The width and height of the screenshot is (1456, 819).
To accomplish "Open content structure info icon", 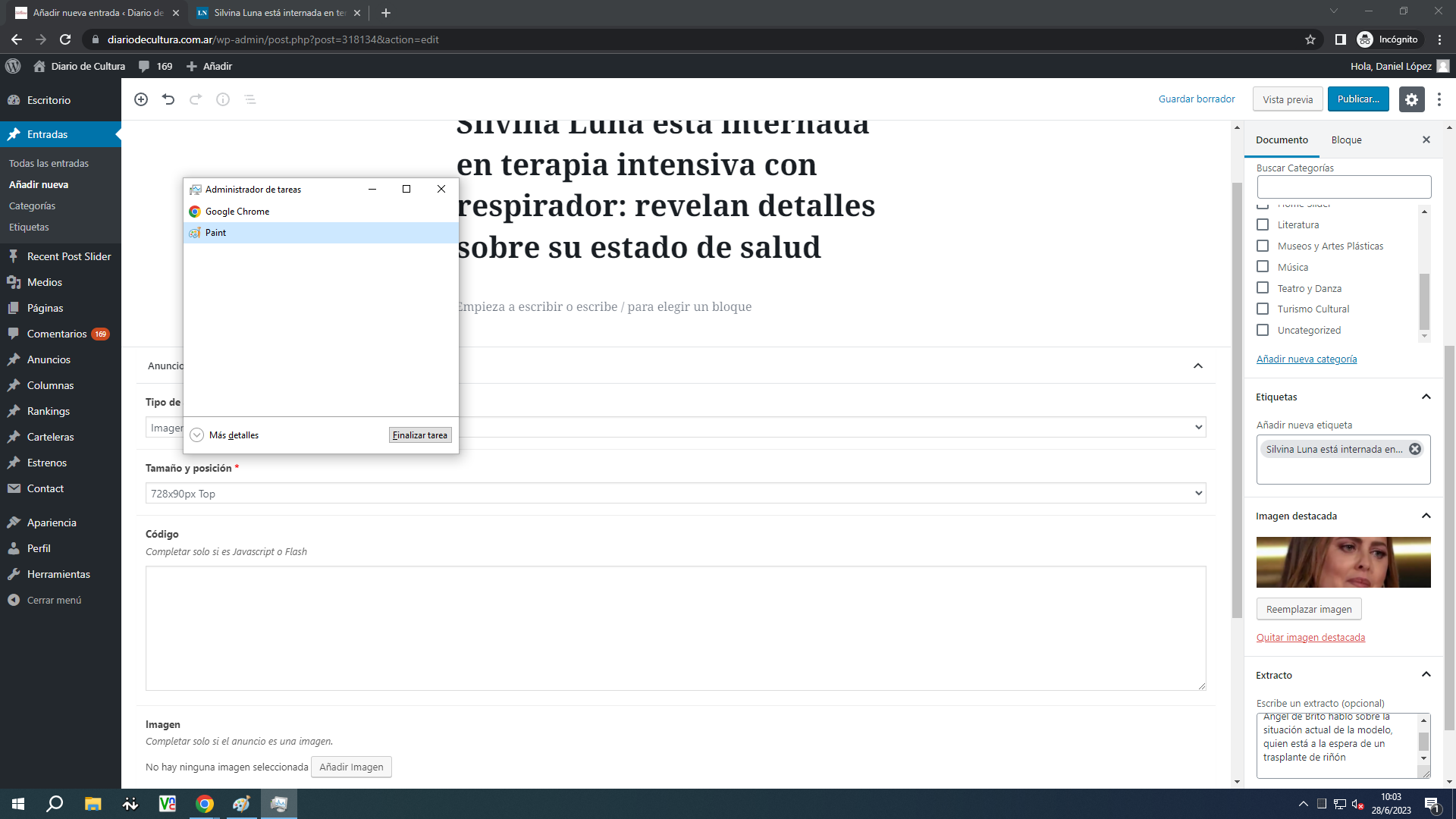I will [223, 99].
